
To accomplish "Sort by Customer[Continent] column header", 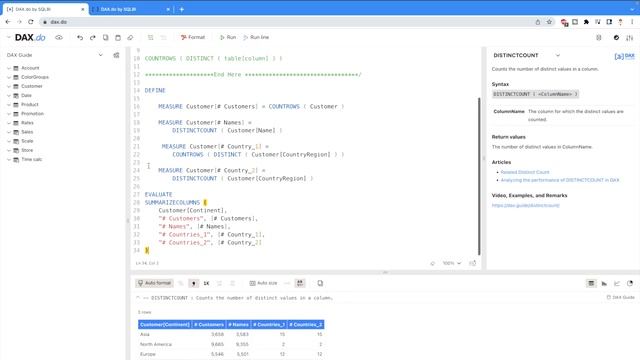I will tap(165, 324).
